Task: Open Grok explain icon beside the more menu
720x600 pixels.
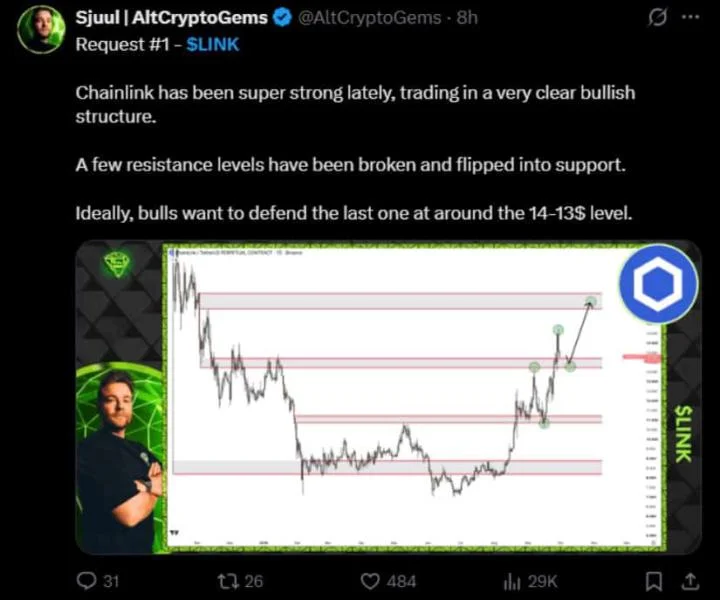Action: [657, 18]
